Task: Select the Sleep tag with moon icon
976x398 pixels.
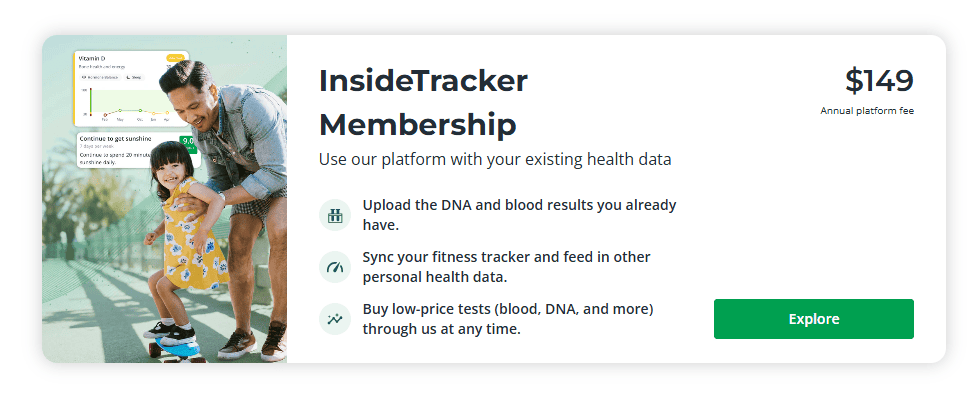Action: 134,78
